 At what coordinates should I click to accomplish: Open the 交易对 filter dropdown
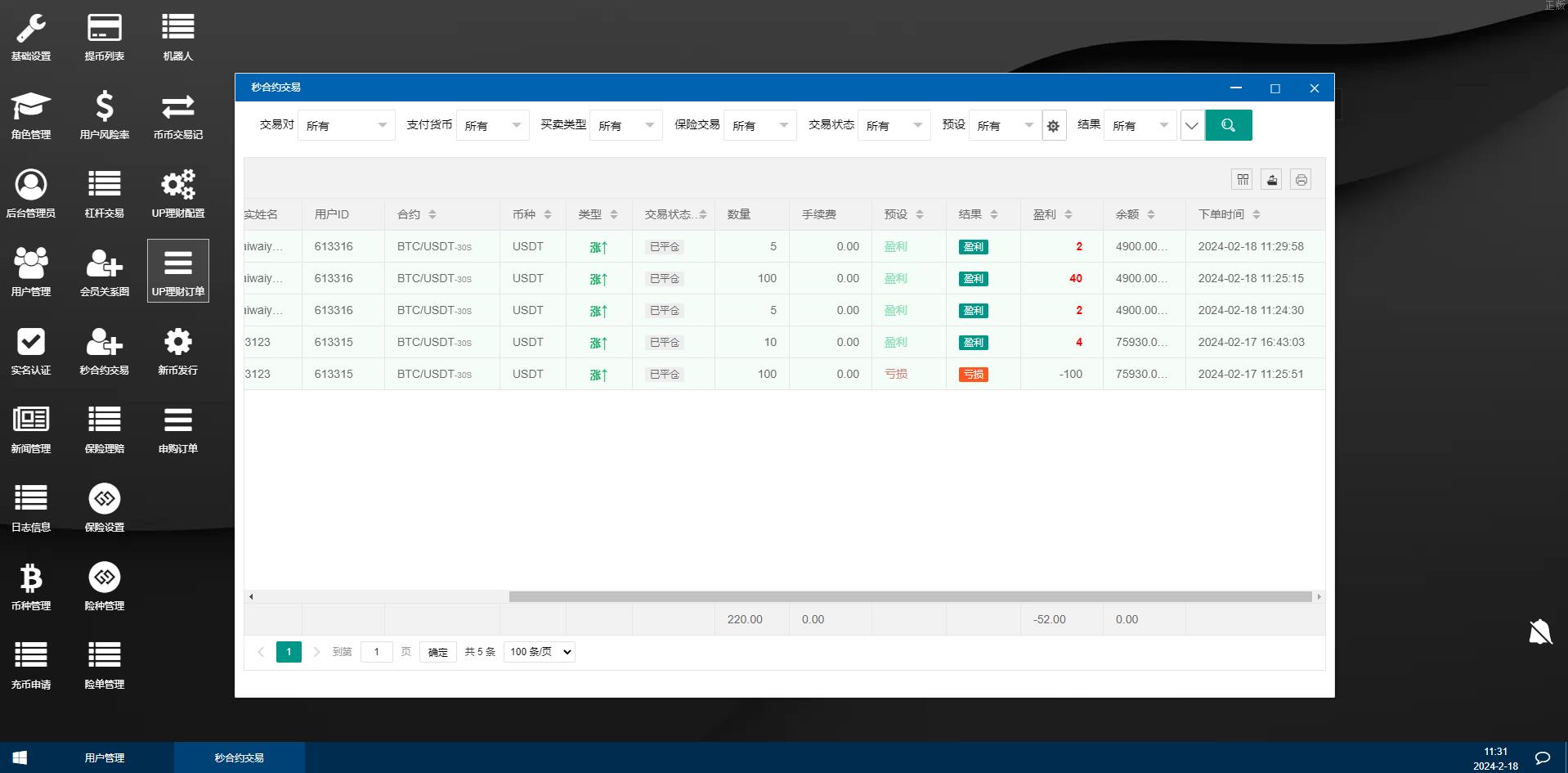(346, 124)
